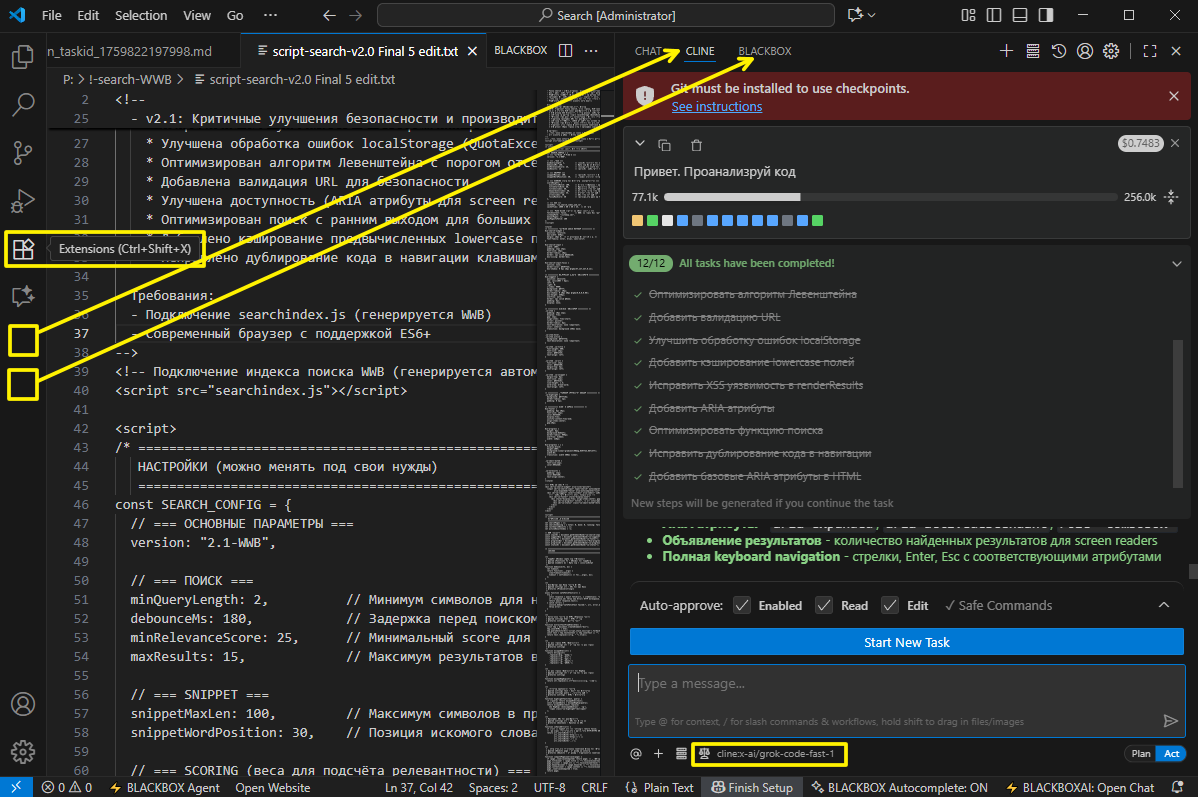Click the context window usage progress bar
The width and height of the screenshot is (1198, 797).
890,197
